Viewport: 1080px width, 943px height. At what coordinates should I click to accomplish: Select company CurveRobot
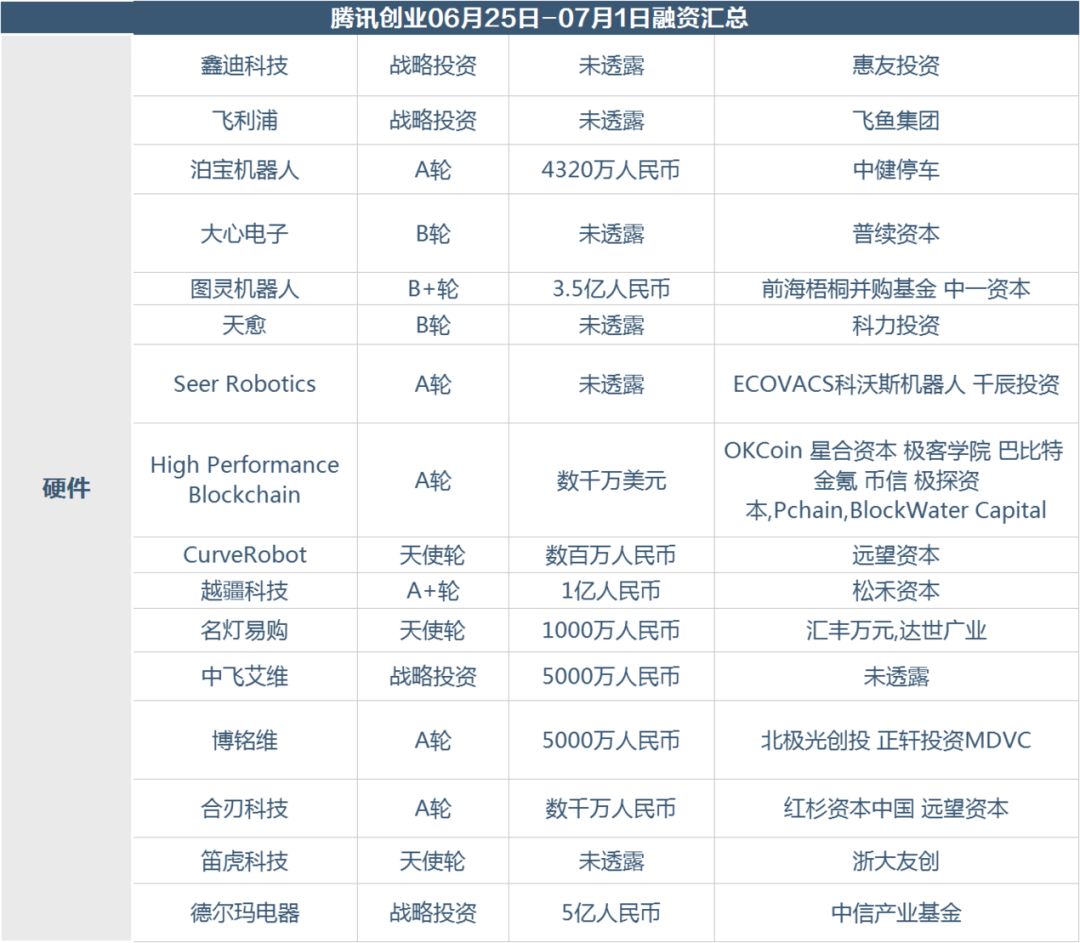pos(244,555)
